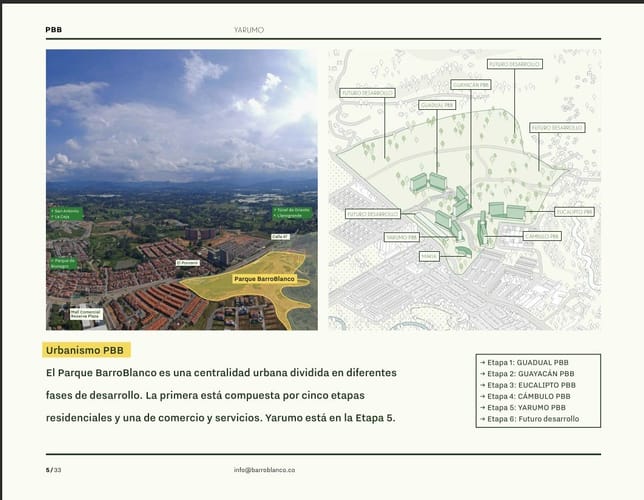Click the green Parque de Rionegro label
644x500 pixels.
point(63,263)
